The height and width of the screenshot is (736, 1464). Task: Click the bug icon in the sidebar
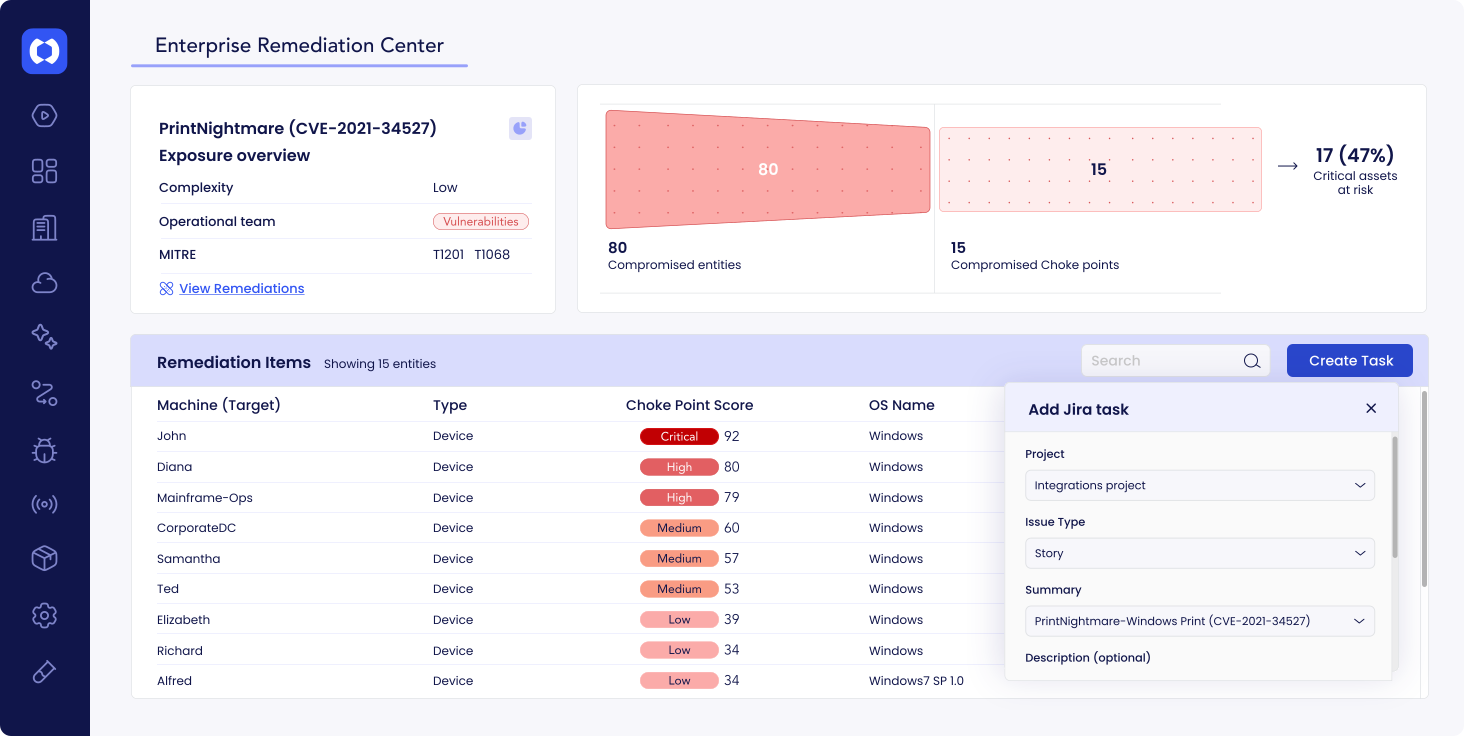click(44, 450)
